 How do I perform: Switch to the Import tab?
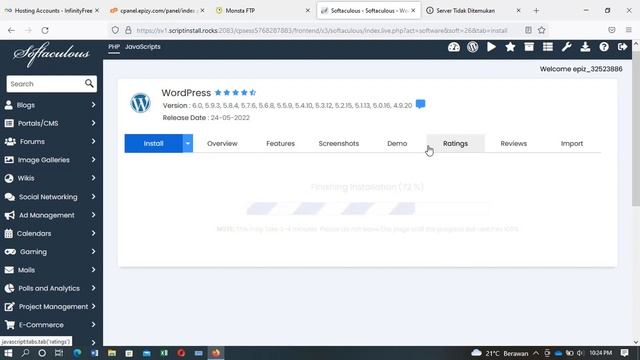click(572, 144)
